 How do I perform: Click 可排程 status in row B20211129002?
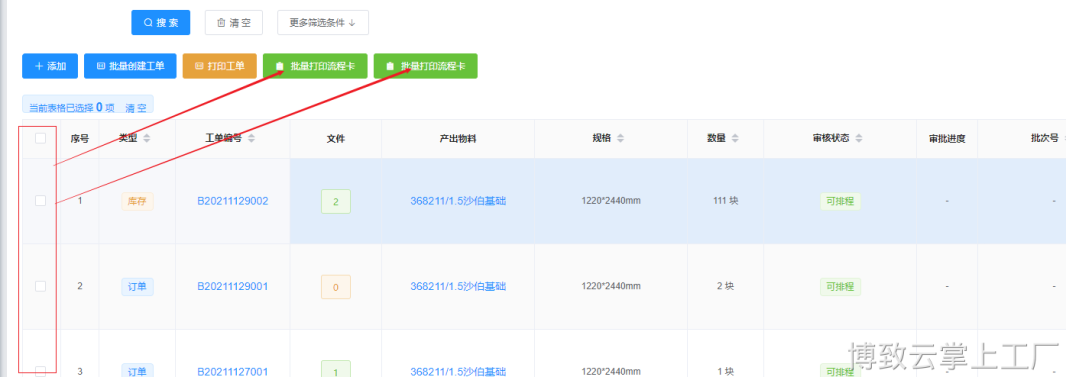[840, 201]
